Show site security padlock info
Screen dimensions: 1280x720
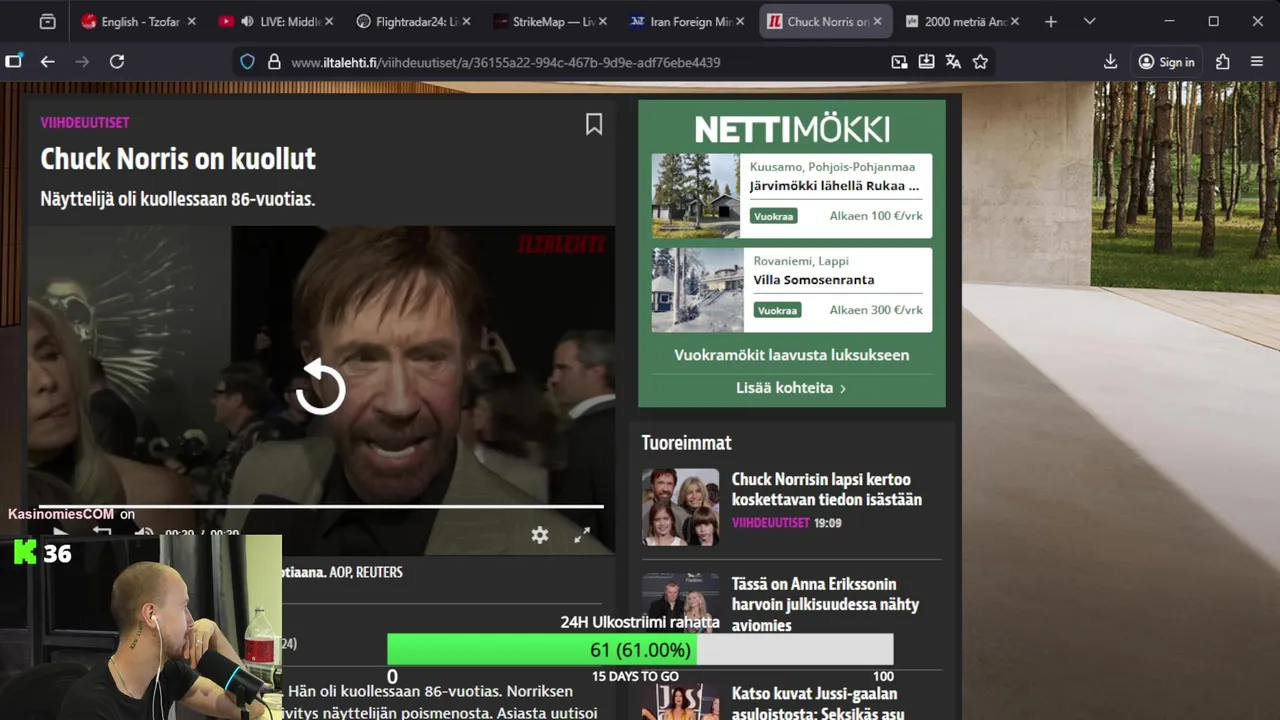(x=274, y=62)
